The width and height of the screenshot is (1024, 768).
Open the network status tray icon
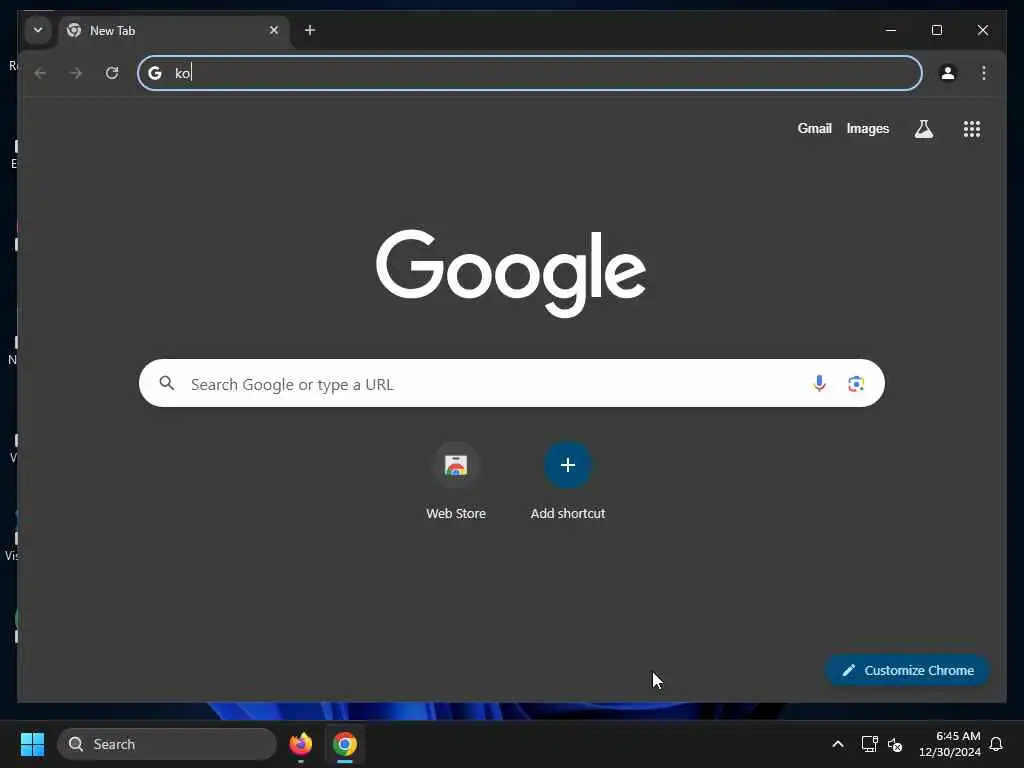tap(869, 744)
